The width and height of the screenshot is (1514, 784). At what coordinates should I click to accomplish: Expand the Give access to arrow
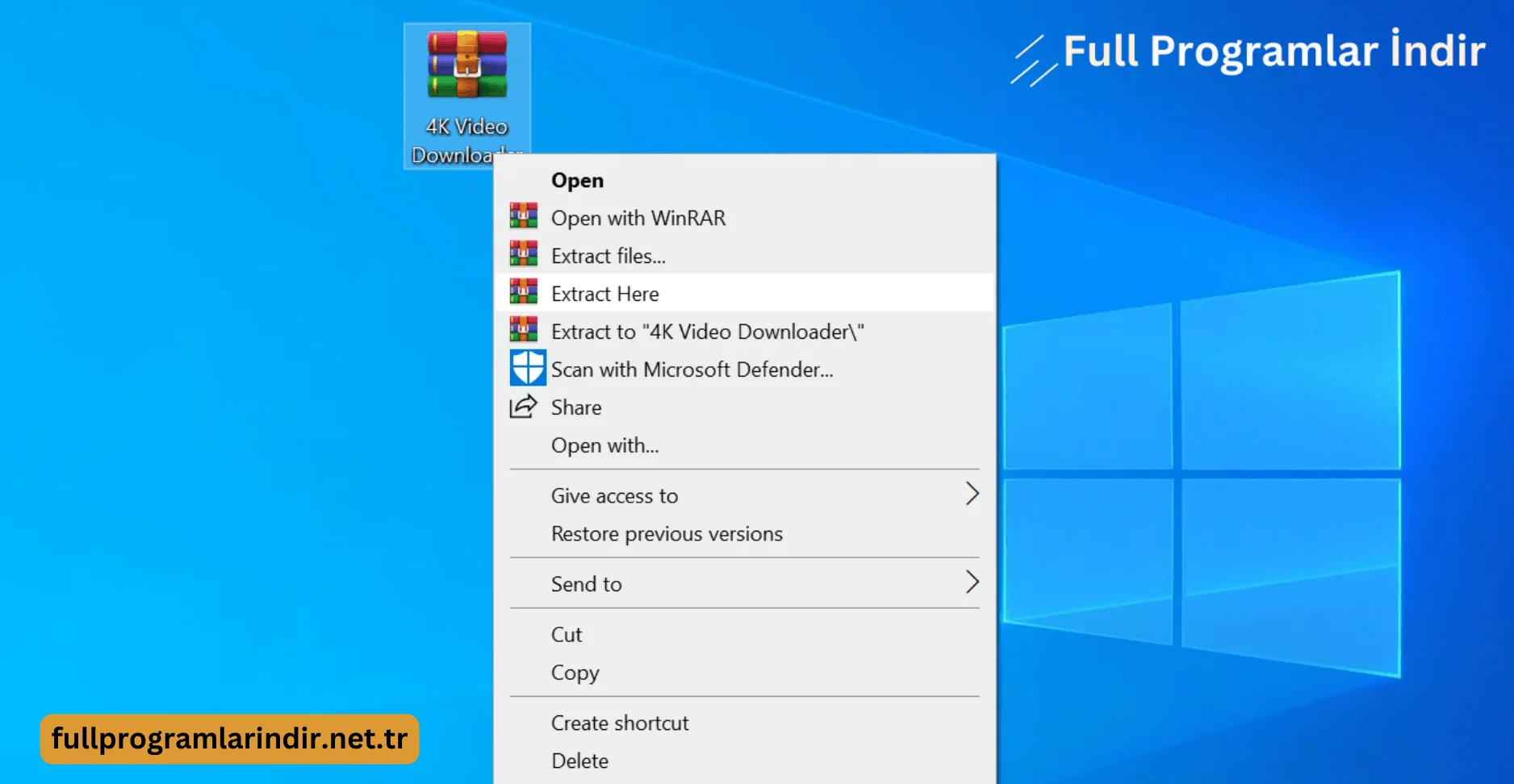(x=972, y=494)
